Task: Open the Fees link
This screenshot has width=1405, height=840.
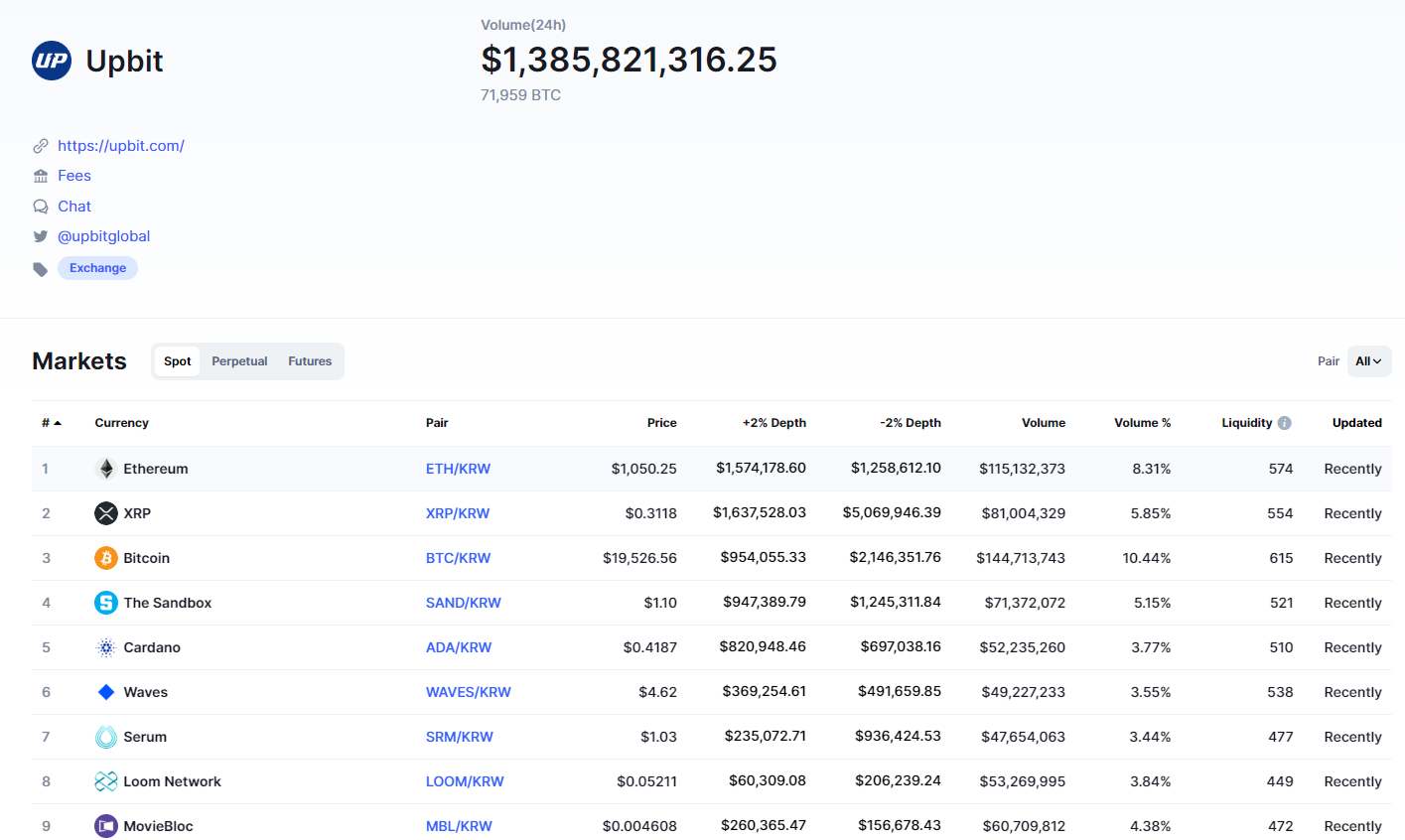Action: pos(74,176)
